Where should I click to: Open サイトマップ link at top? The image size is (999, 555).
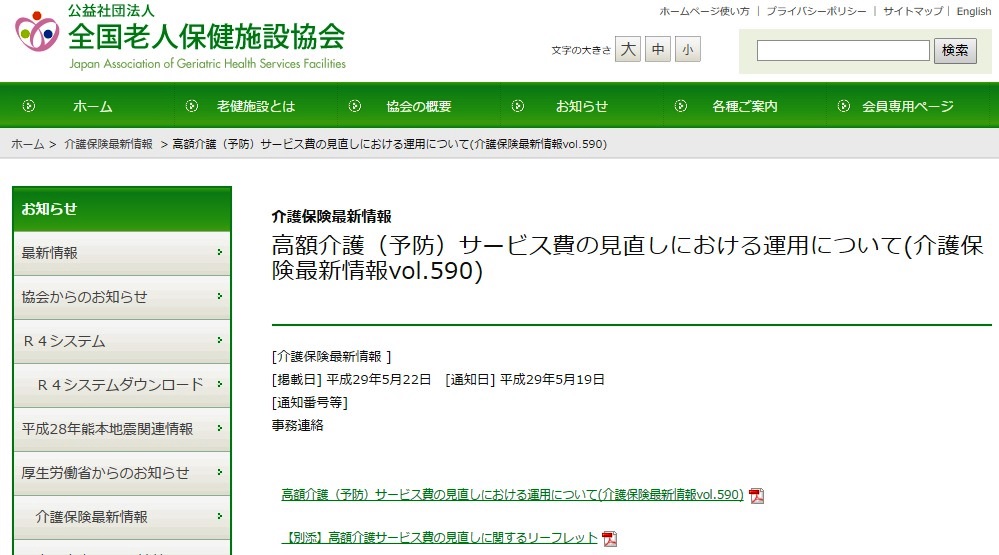point(912,11)
